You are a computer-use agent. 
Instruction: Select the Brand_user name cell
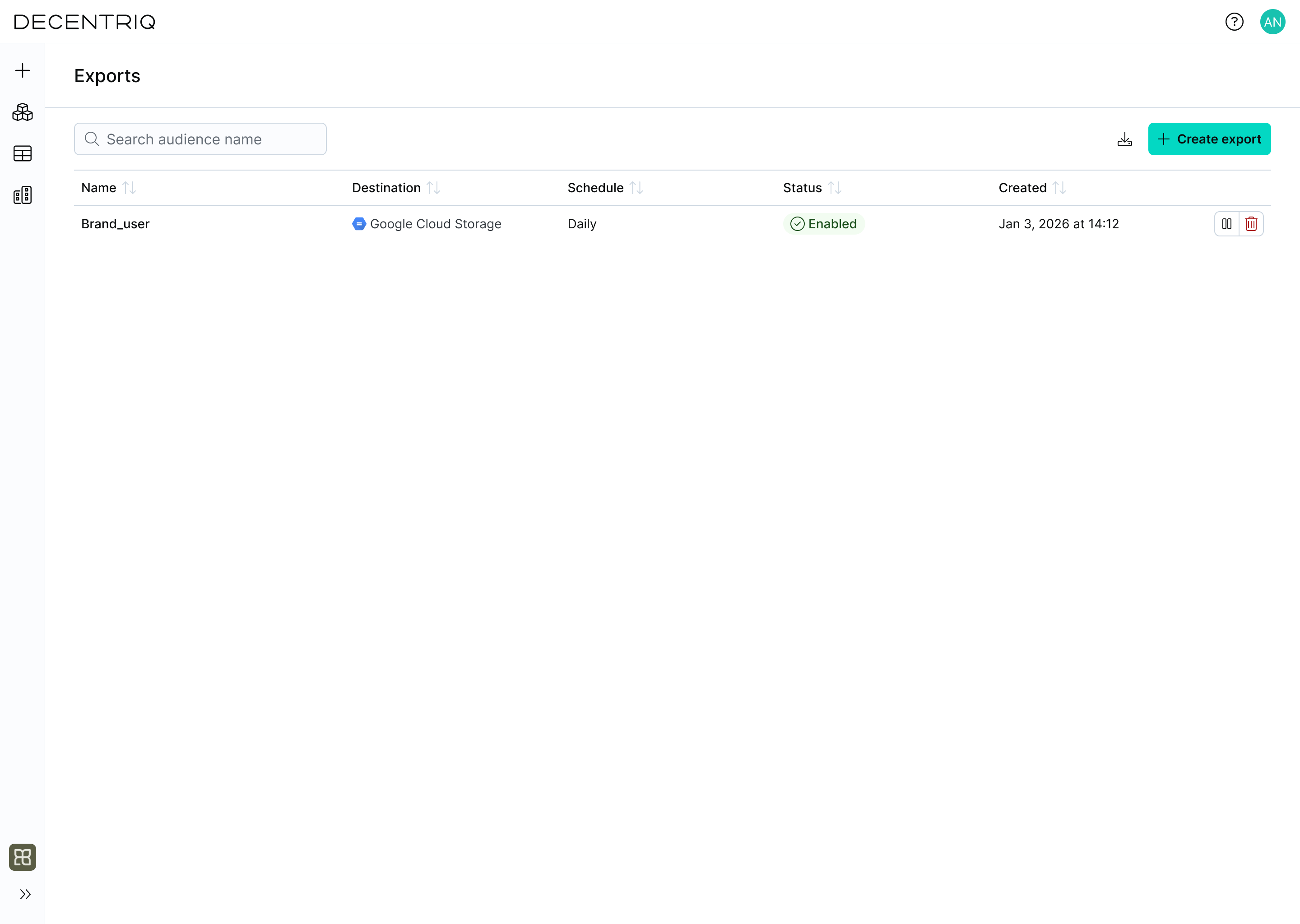click(x=116, y=224)
